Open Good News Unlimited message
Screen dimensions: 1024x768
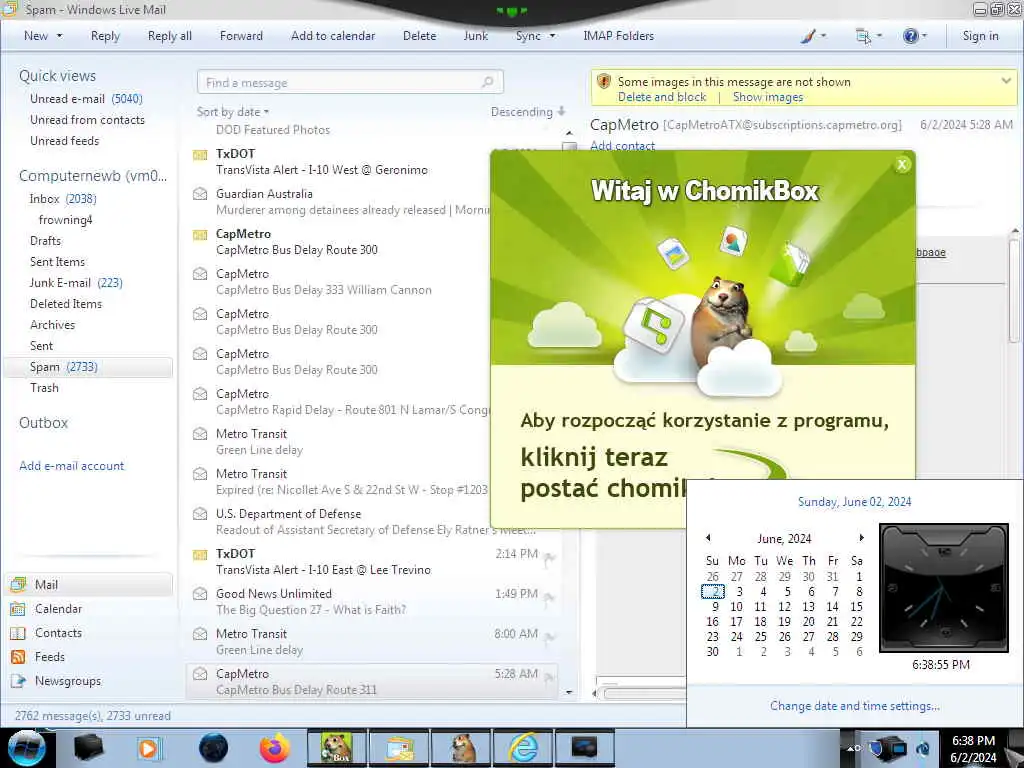pos(372,601)
